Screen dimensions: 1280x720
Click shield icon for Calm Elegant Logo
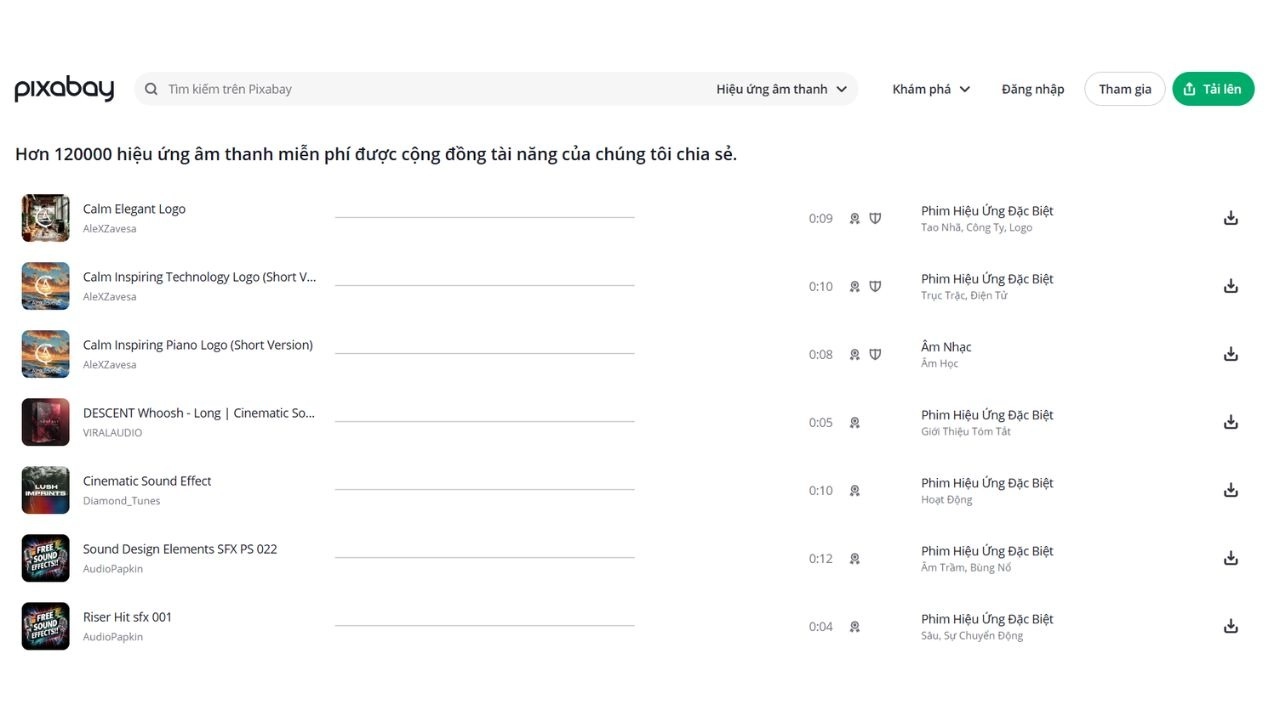(875, 218)
